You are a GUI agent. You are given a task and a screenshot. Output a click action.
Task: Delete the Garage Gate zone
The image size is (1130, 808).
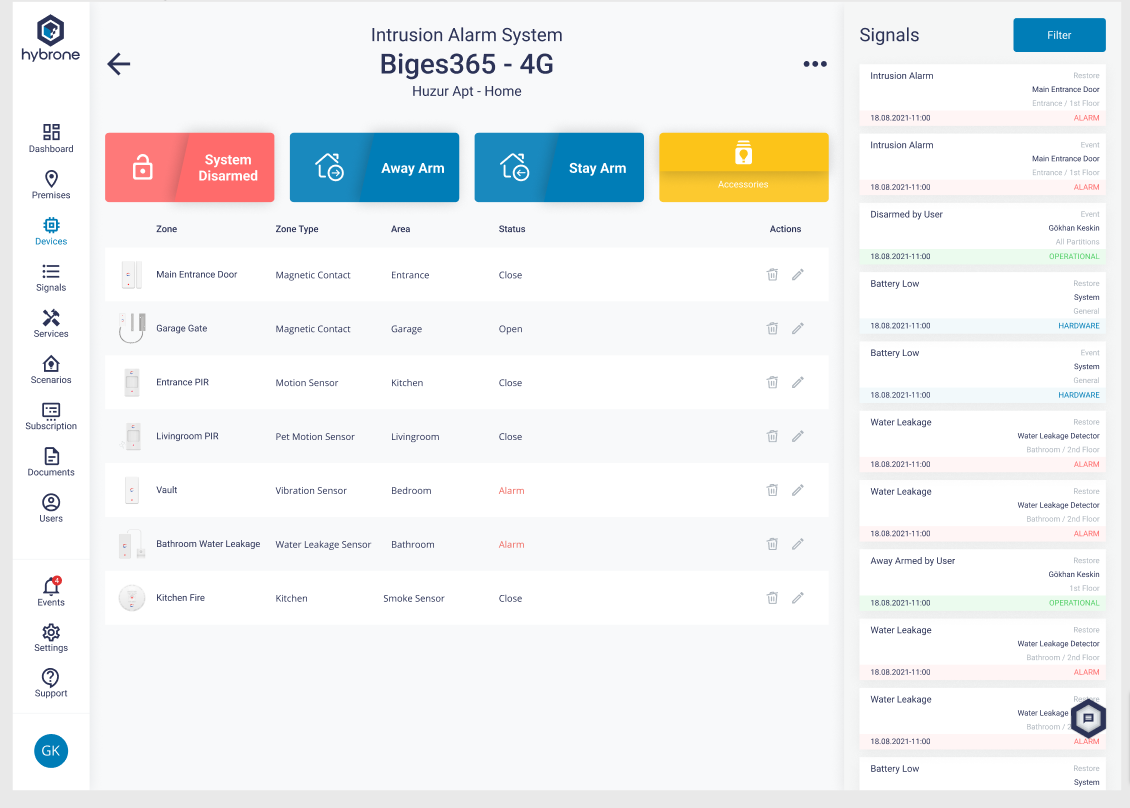click(x=773, y=329)
